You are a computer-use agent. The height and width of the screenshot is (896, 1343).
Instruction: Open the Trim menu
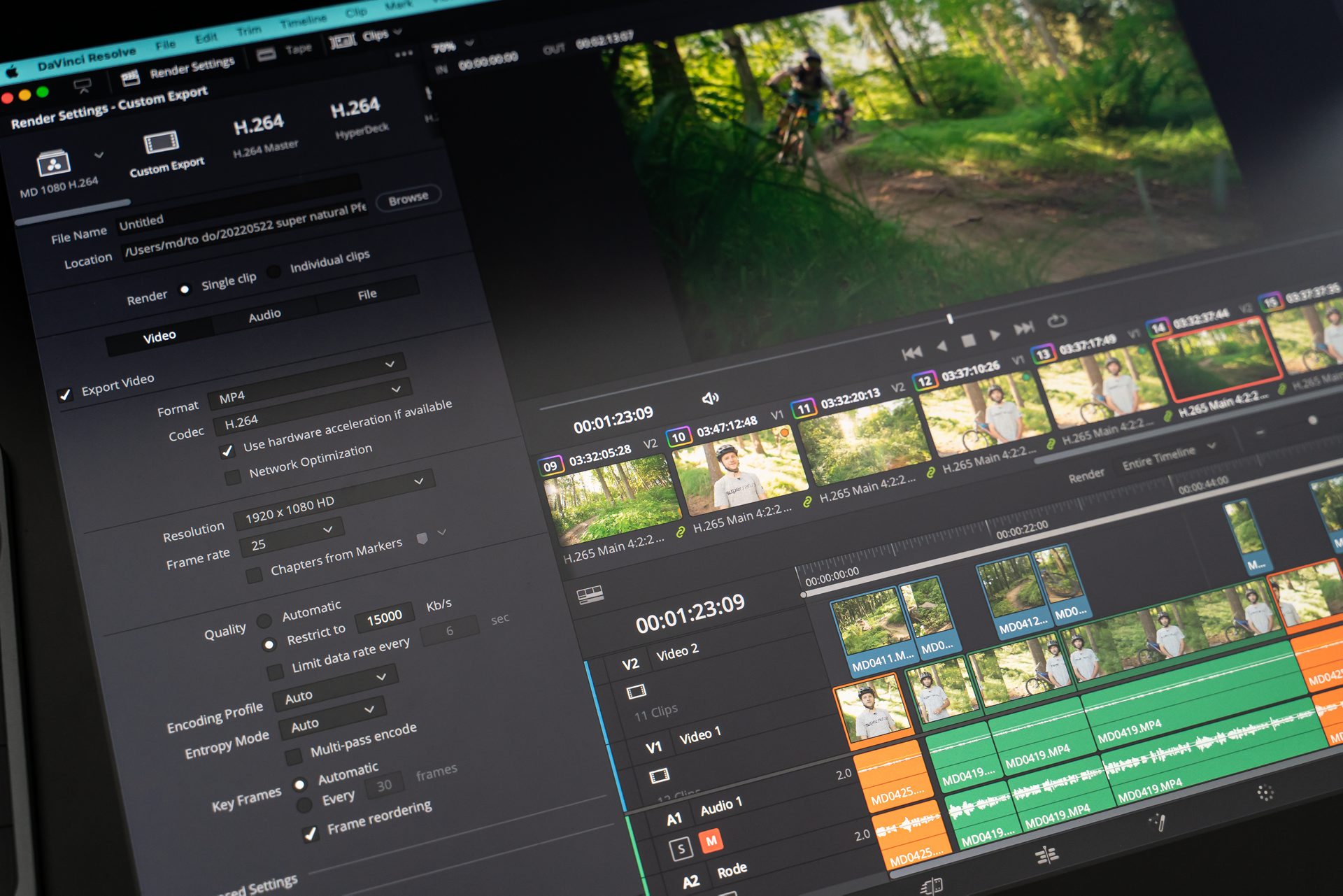pyautogui.click(x=248, y=30)
